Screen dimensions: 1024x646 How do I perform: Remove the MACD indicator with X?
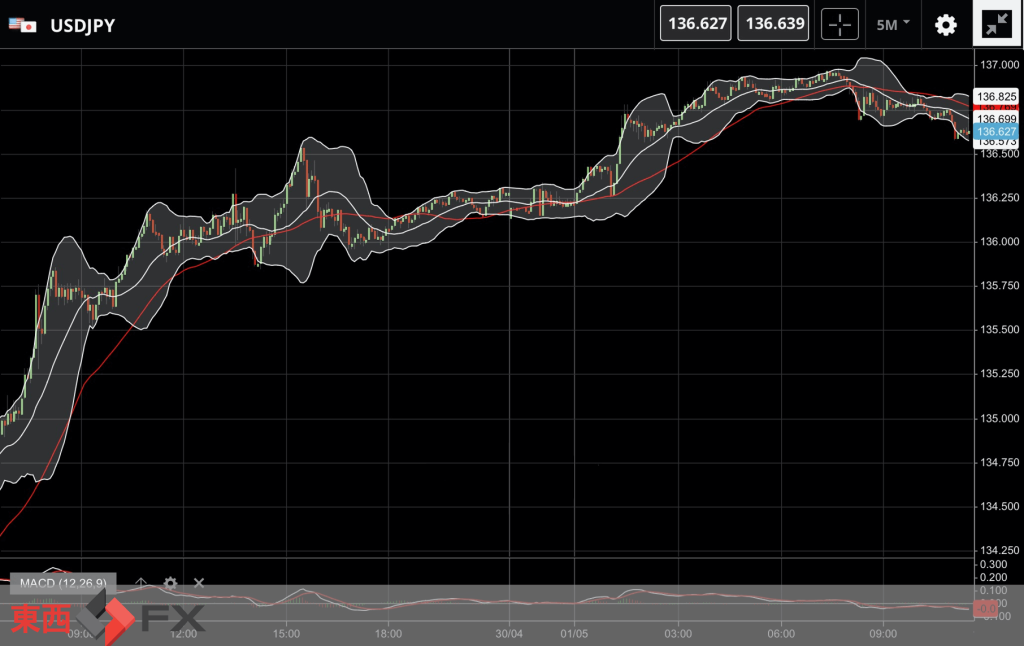(199, 583)
